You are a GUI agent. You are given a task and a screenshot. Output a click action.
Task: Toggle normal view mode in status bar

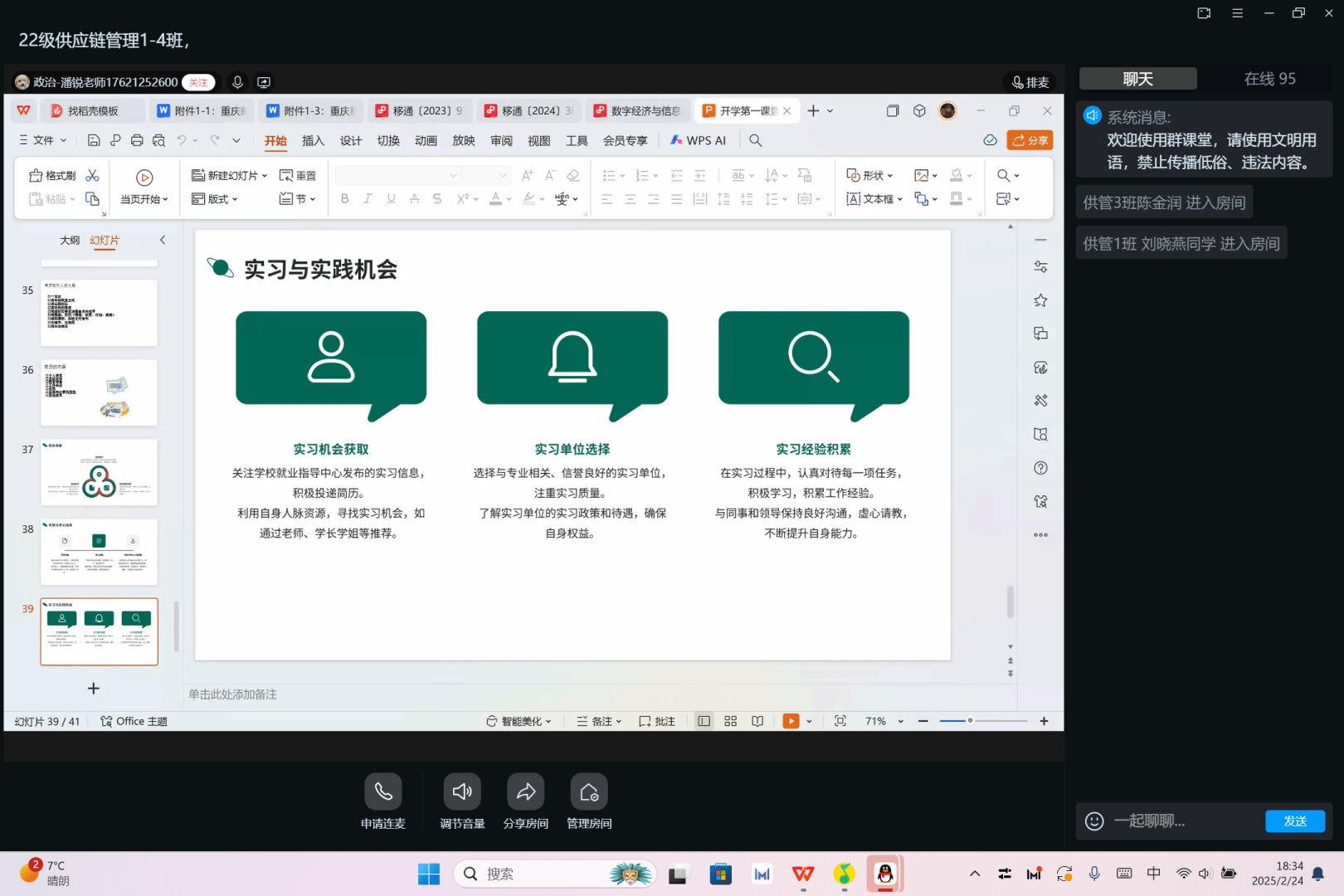(704, 721)
